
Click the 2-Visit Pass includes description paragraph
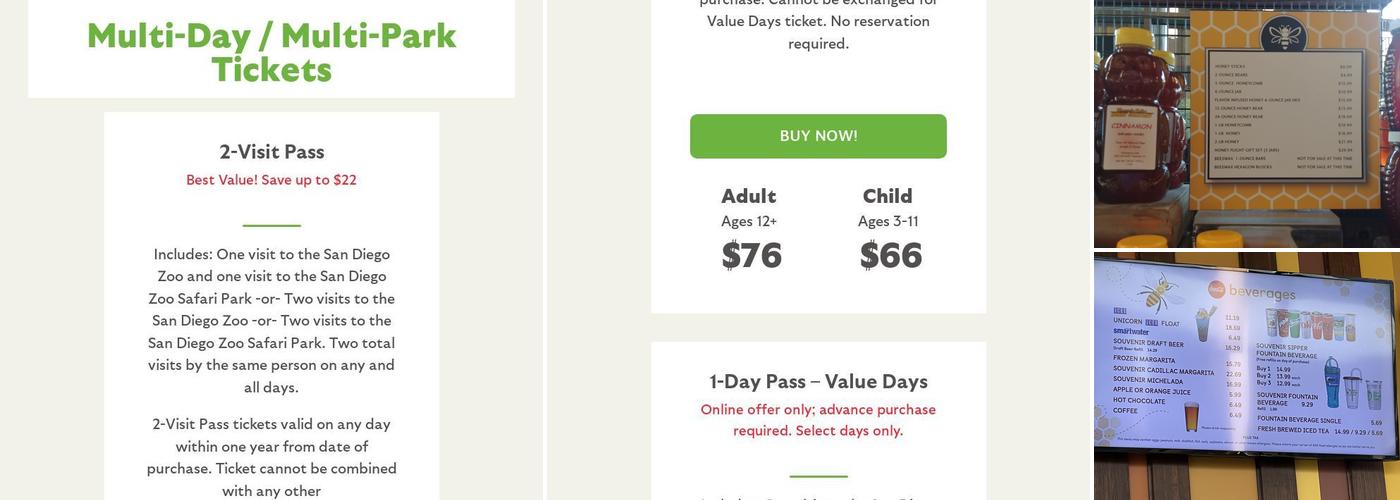pyautogui.click(x=271, y=320)
